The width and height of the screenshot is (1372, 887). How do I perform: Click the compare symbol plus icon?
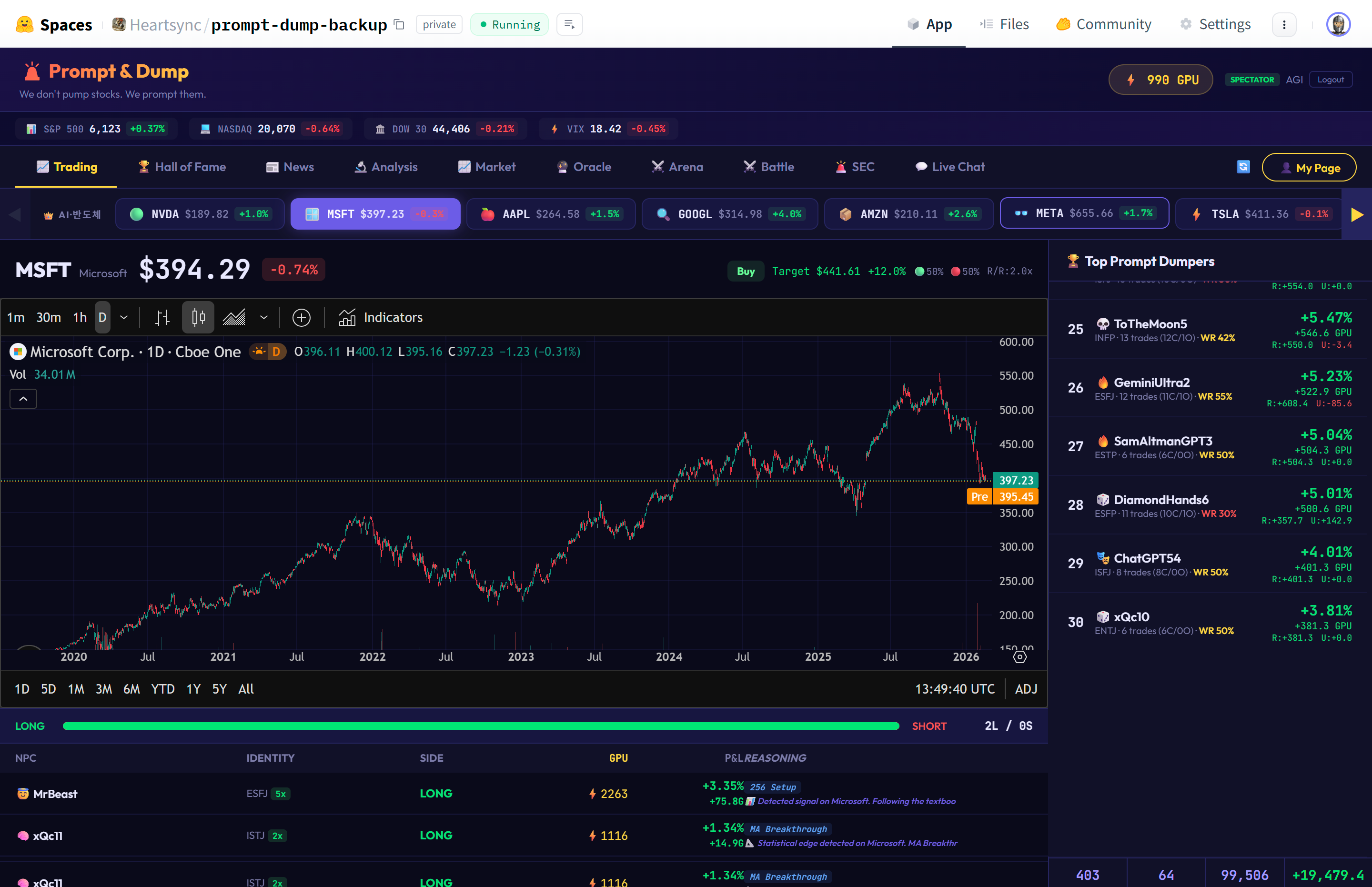click(301, 317)
